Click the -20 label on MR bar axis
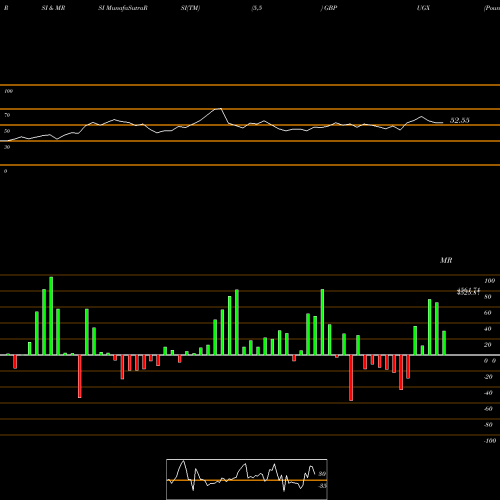The image size is (500, 500). tap(488, 377)
